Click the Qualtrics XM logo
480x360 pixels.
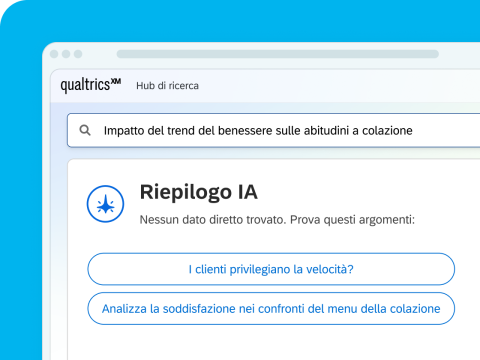[91, 85]
